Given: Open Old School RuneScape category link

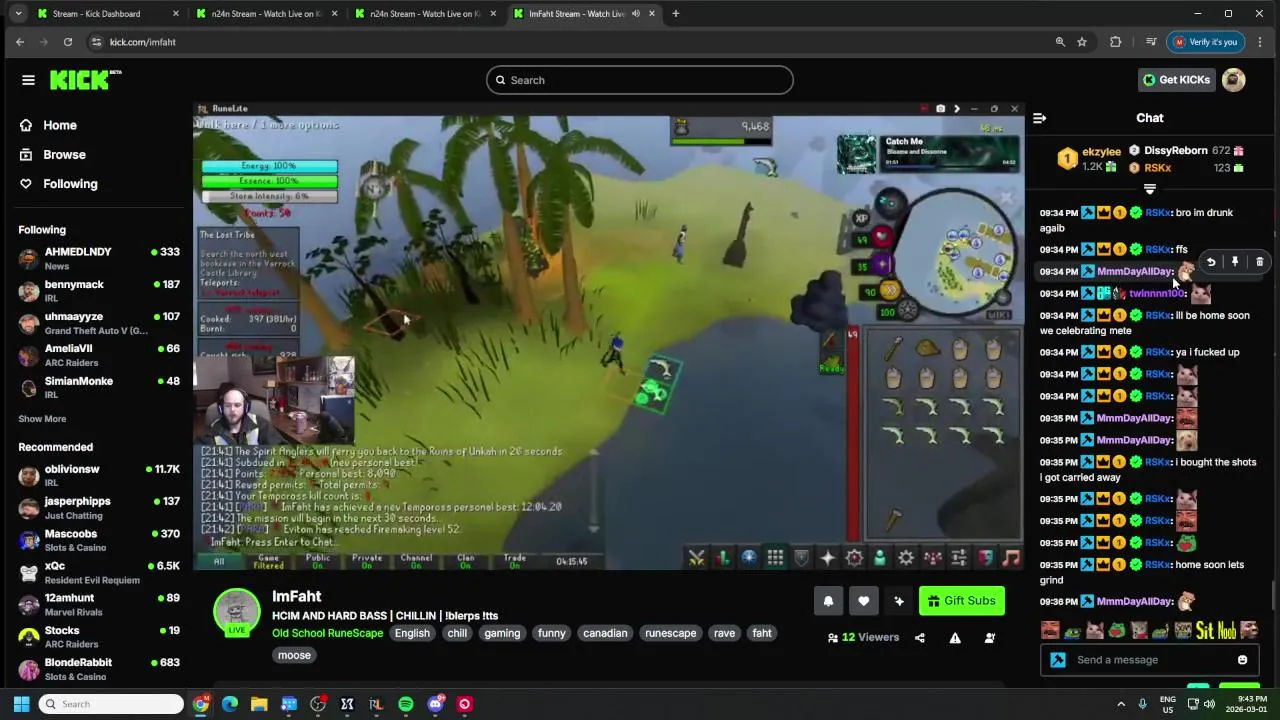Looking at the screenshot, I should pos(327,633).
